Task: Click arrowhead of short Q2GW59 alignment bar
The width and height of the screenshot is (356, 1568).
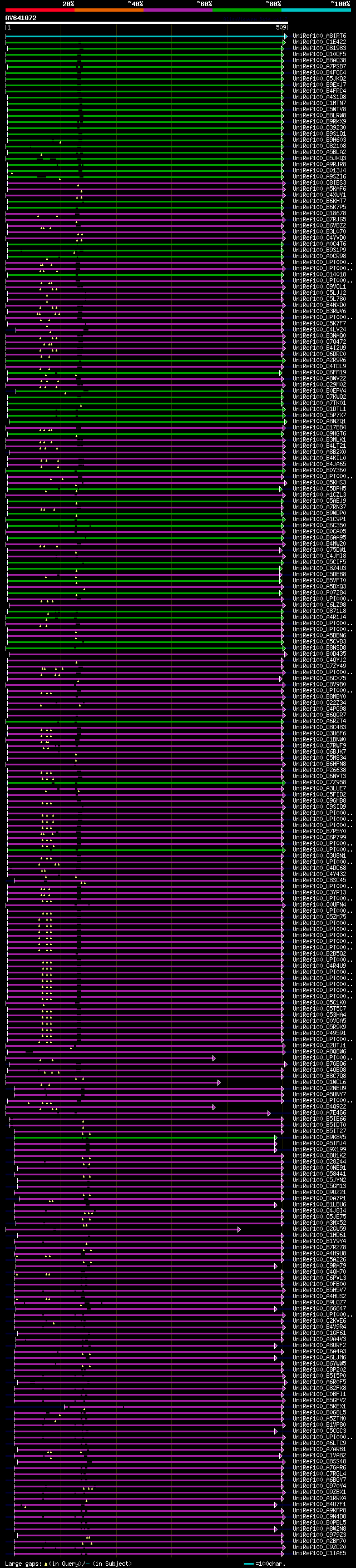Action: (x=239, y=1230)
